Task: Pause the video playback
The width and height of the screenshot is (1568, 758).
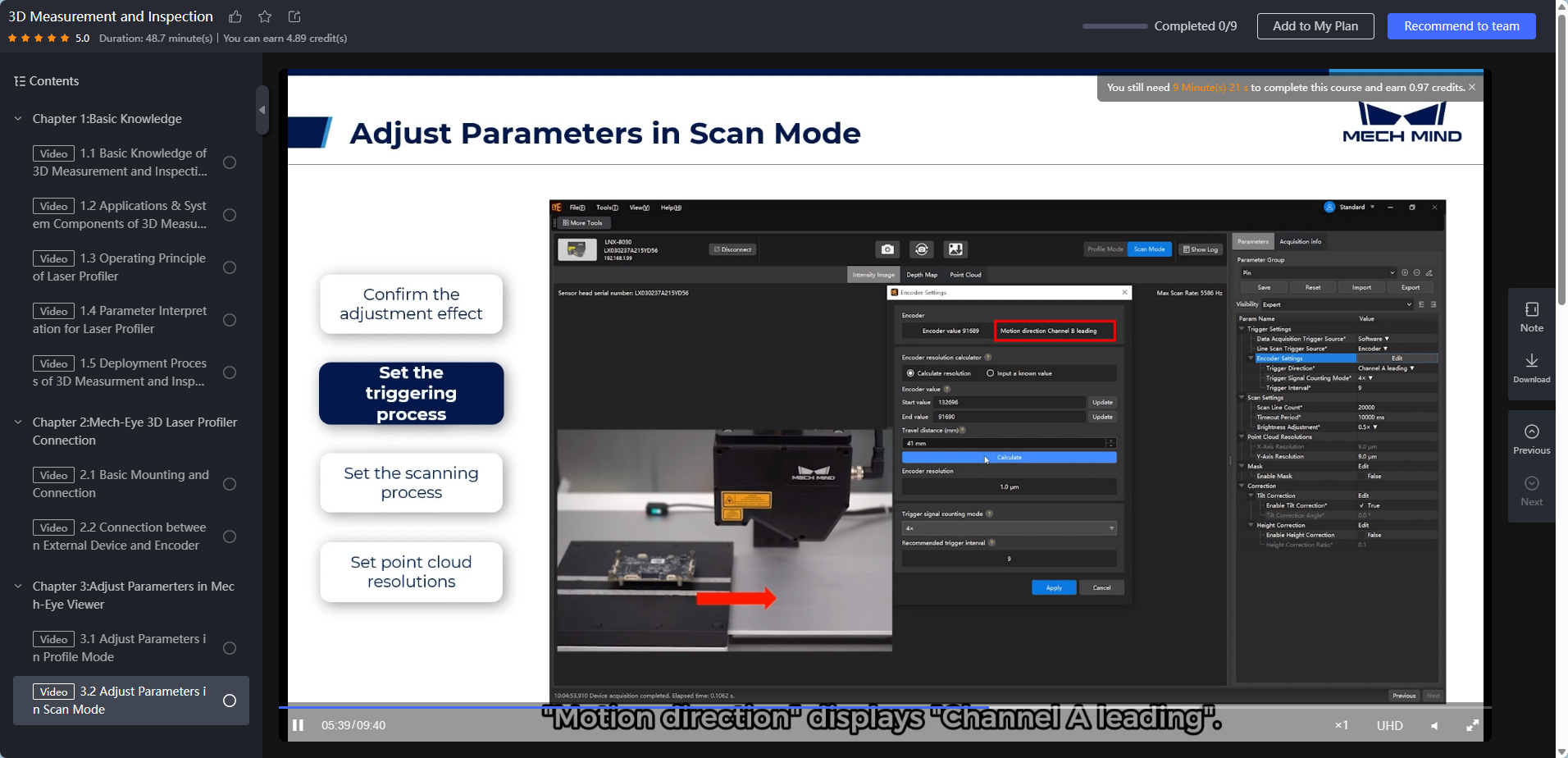Action: pyautogui.click(x=299, y=725)
